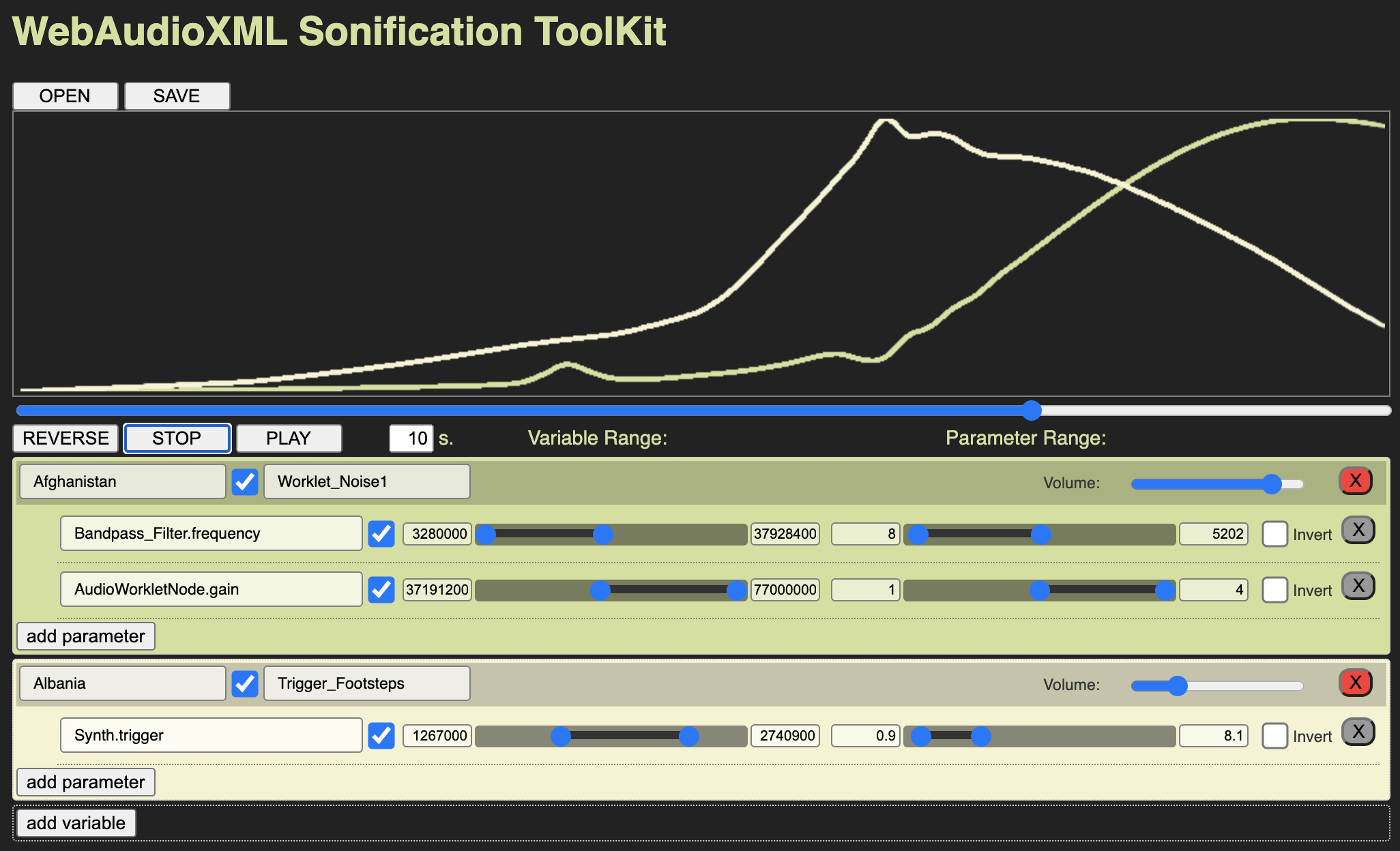Click the Worklet_Noise1 sound selector
The height and width of the screenshot is (851, 1400).
point(366,481)
